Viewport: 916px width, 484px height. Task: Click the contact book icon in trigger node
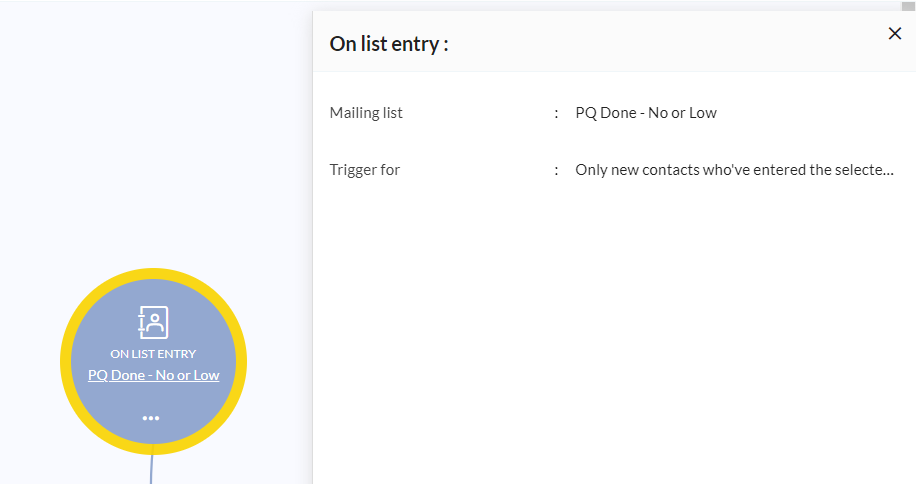pyautogui.click(x=153, y=322)
